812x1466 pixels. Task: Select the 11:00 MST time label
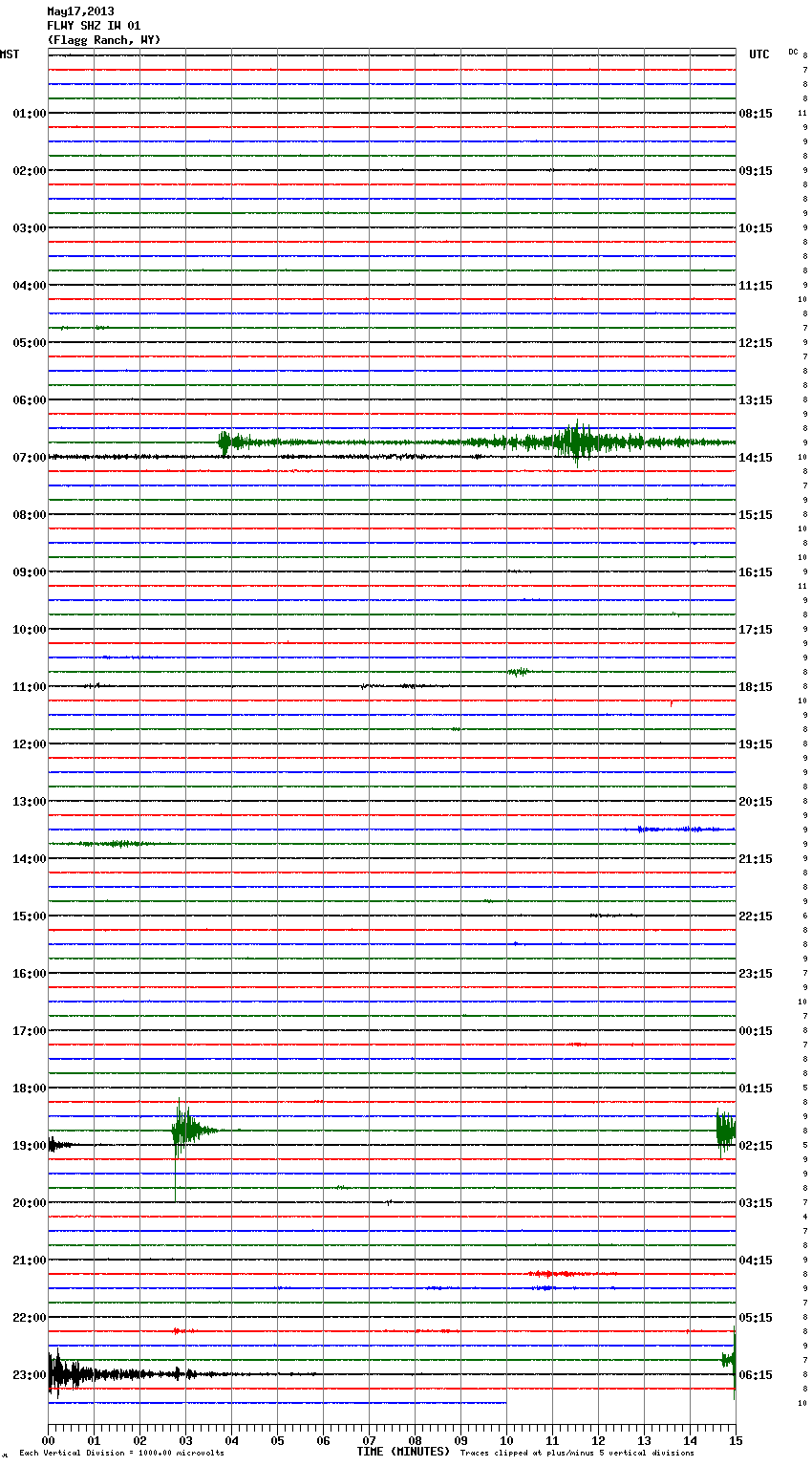tap(30, 687)
